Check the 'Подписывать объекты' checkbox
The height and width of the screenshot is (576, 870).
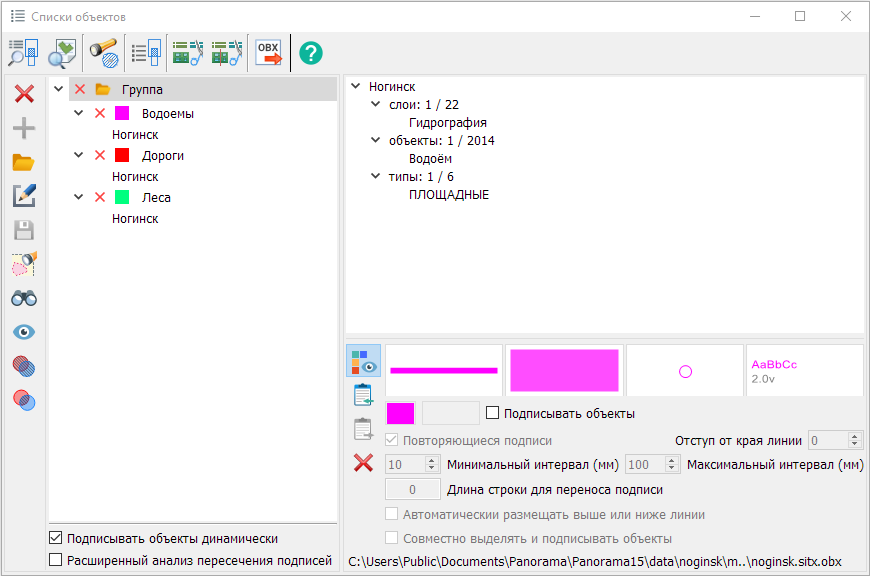coord(492,413)
